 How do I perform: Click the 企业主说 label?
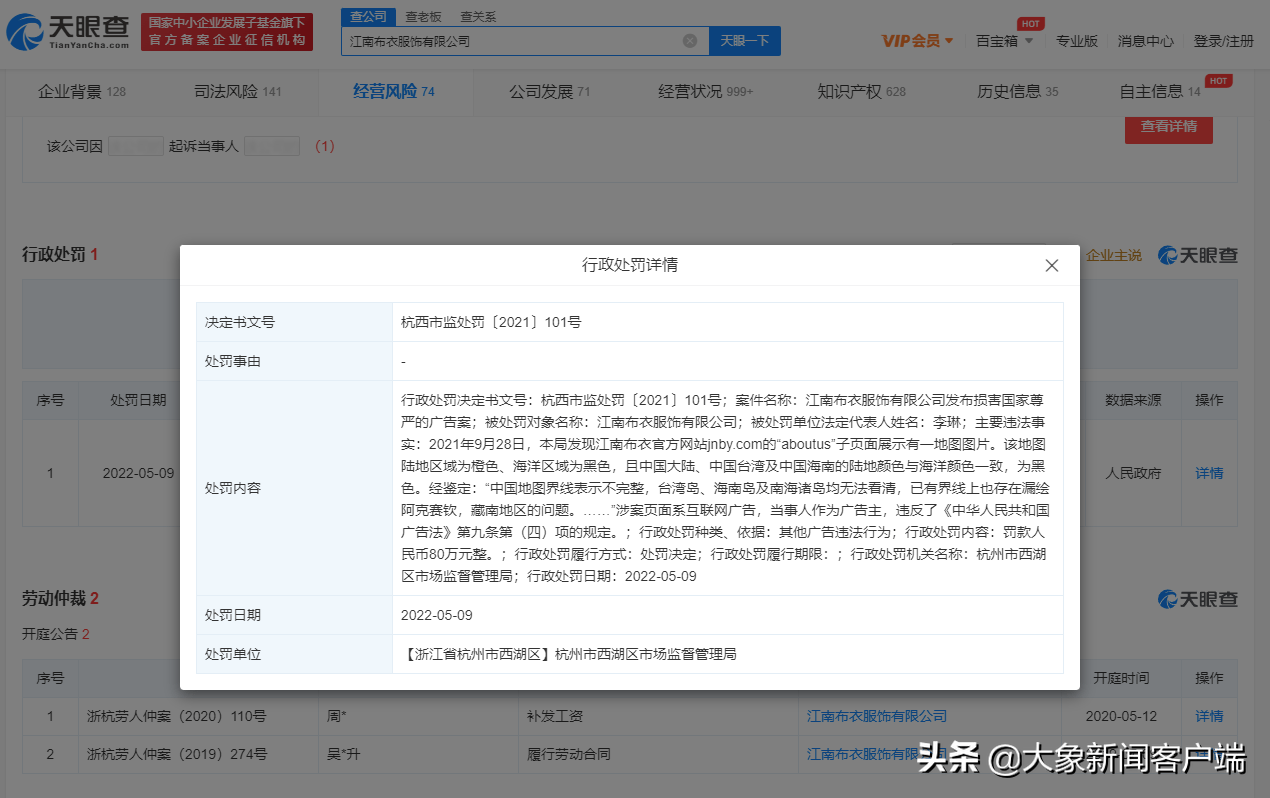point(1114,256)
